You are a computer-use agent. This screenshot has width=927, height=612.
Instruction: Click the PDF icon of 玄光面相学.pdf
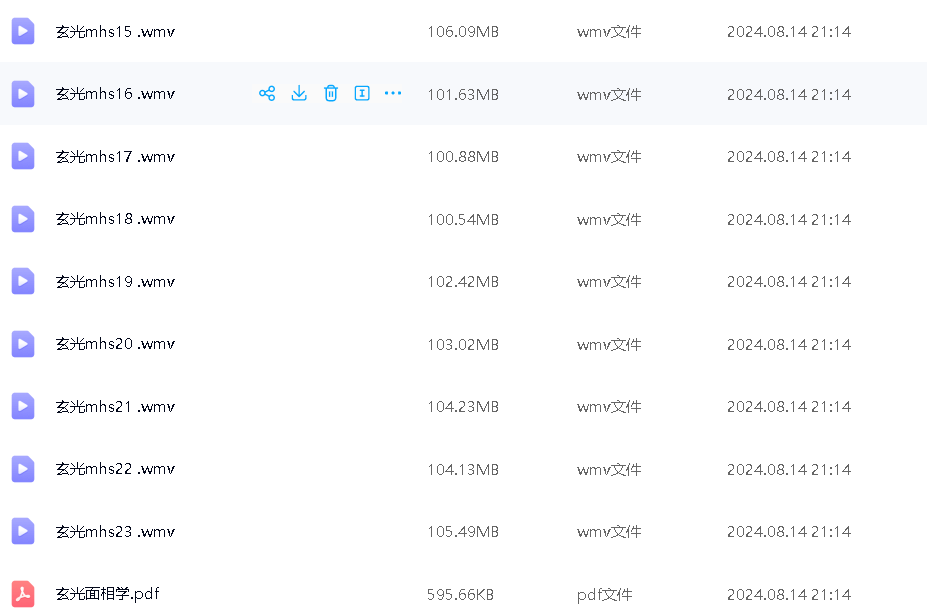click(23, 594)
